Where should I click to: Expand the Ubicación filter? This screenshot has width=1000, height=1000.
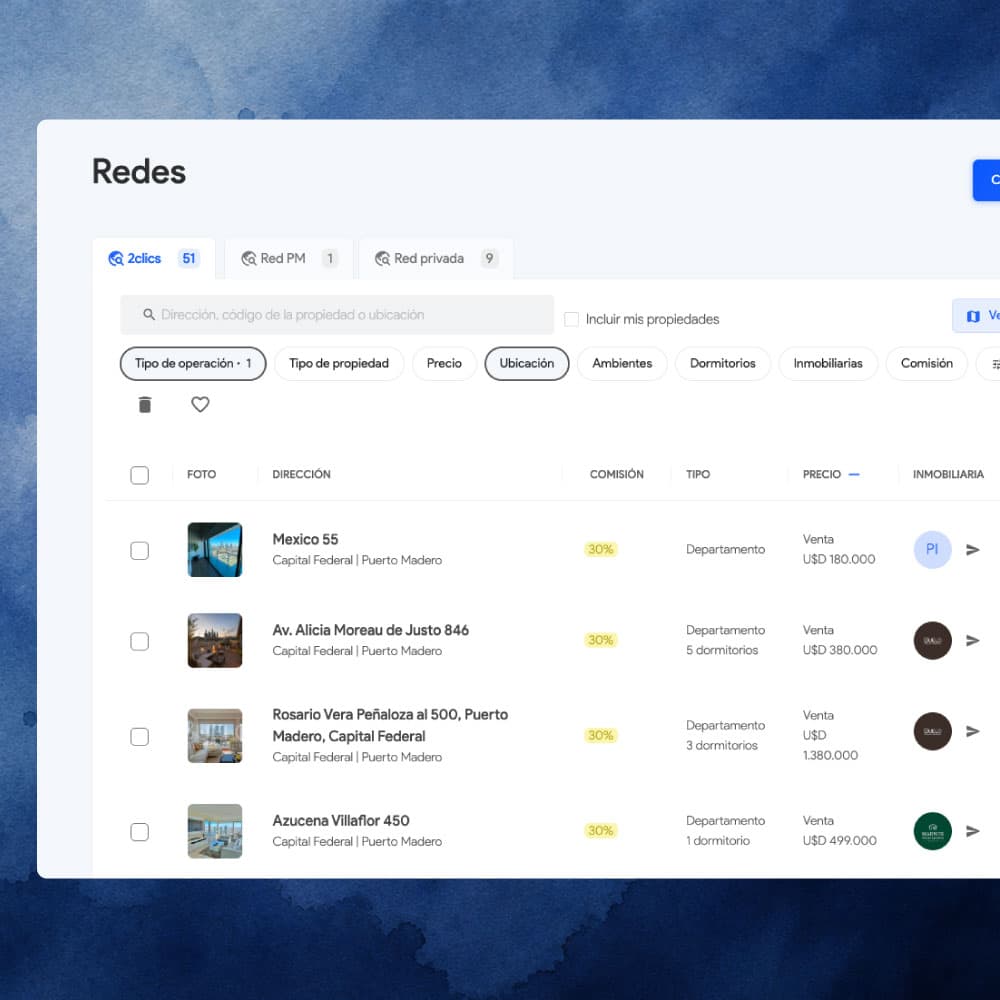click(x=527, y=364)
